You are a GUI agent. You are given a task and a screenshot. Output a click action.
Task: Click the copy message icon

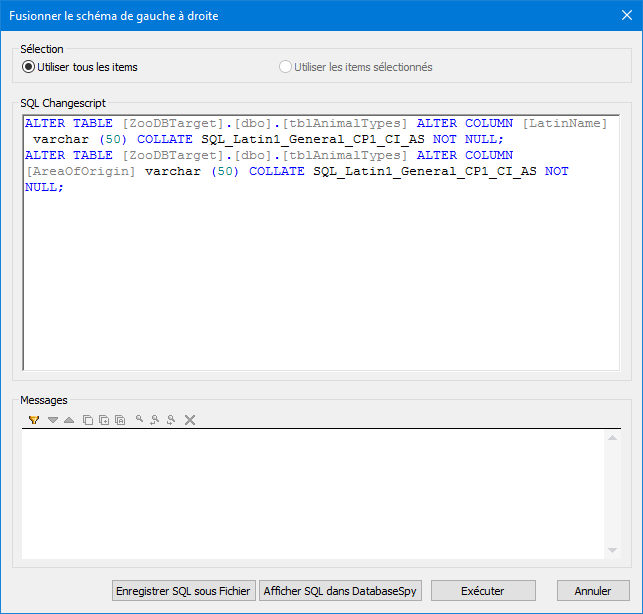point(88,420)
